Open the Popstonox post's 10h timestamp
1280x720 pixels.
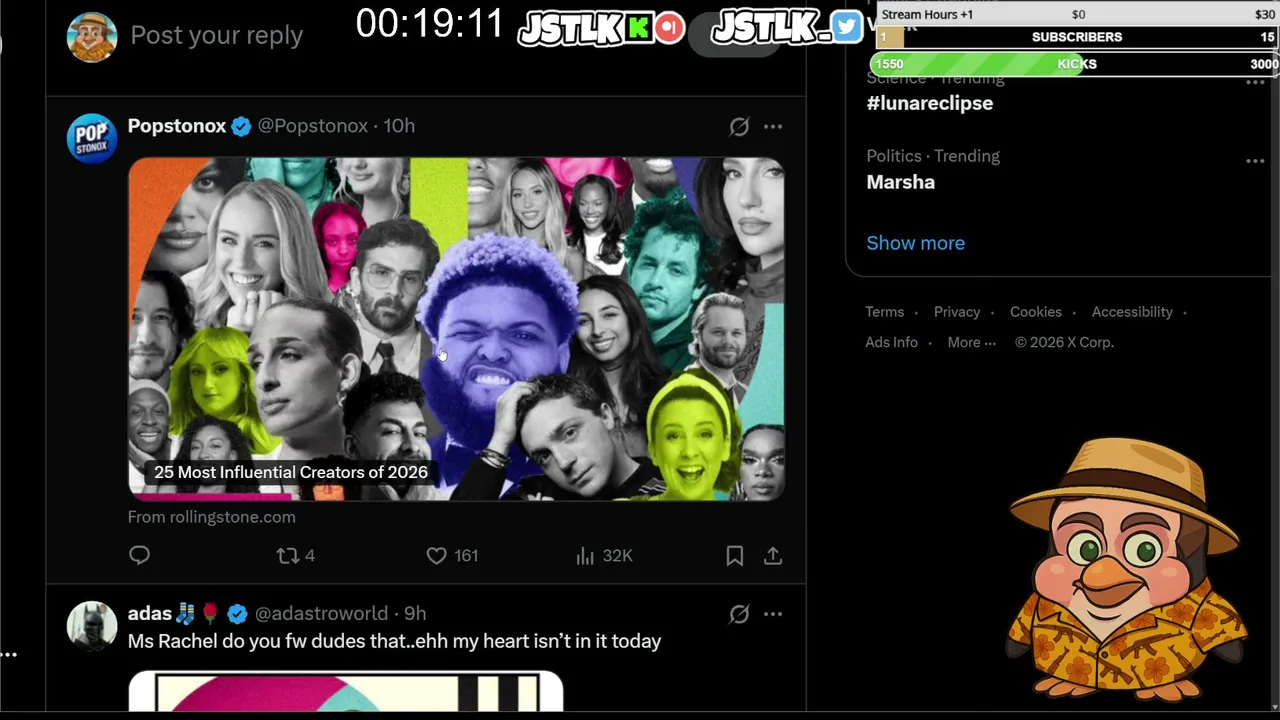tap(399, 126)
